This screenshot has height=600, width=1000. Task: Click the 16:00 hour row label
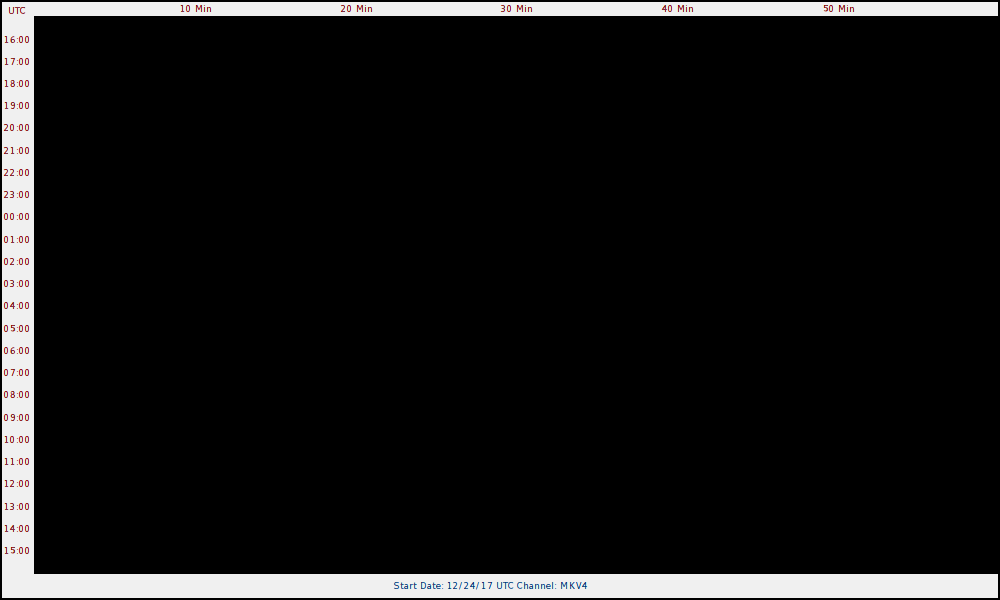click(x=17, y=40)
